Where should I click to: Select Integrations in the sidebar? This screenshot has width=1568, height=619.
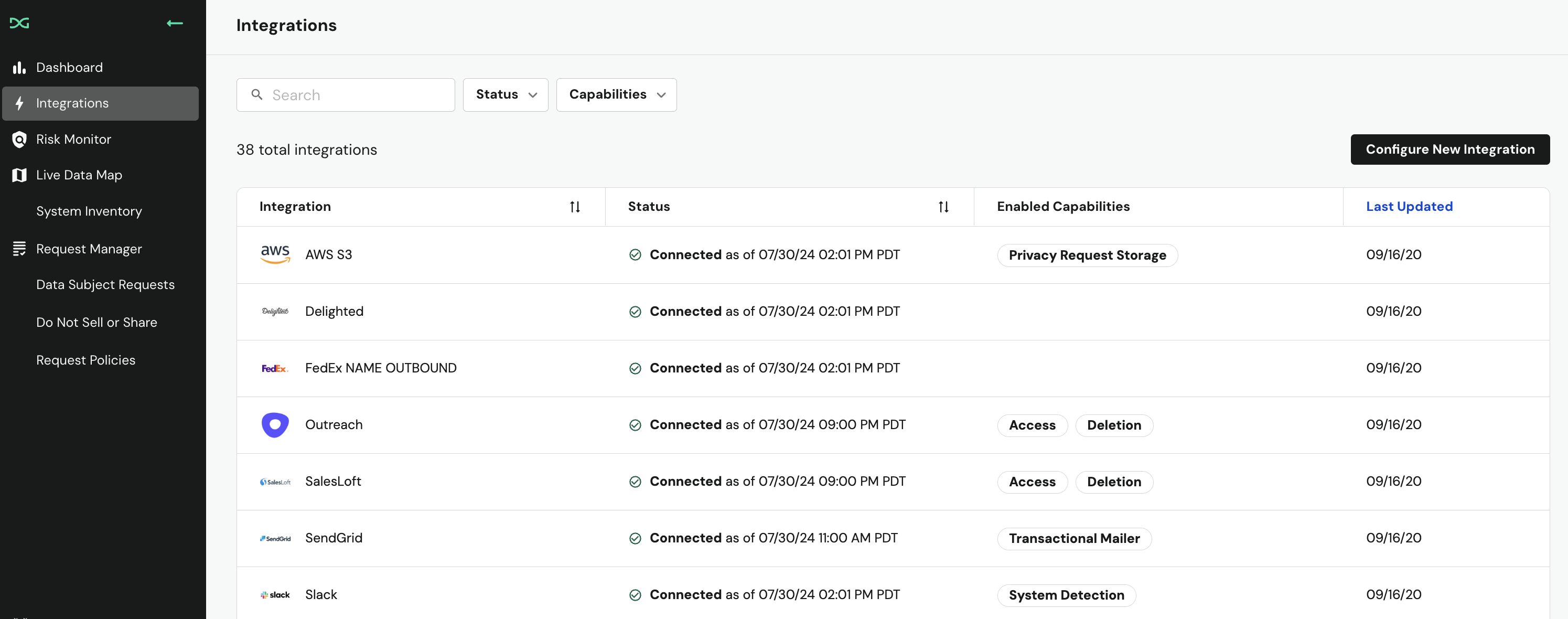pyautogui.click(x=101, y=103)
